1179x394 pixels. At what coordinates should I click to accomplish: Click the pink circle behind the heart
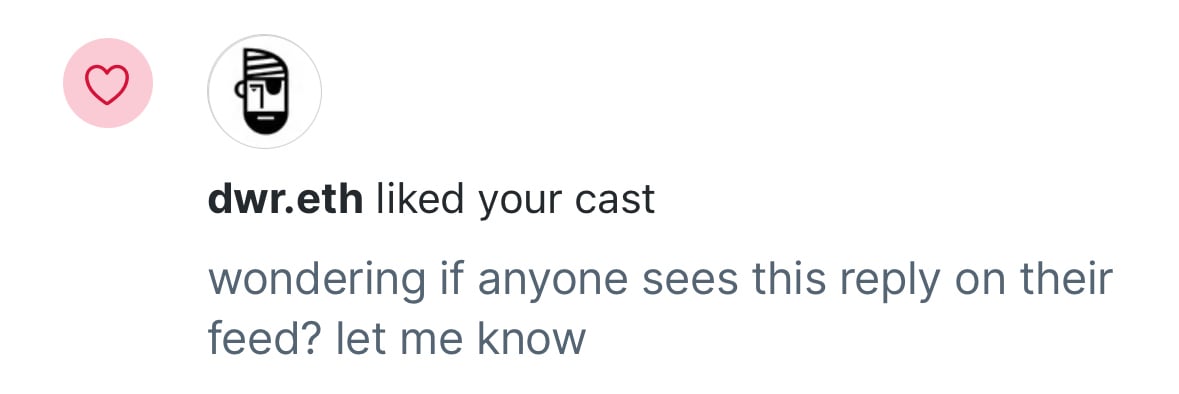coord(108,83)
